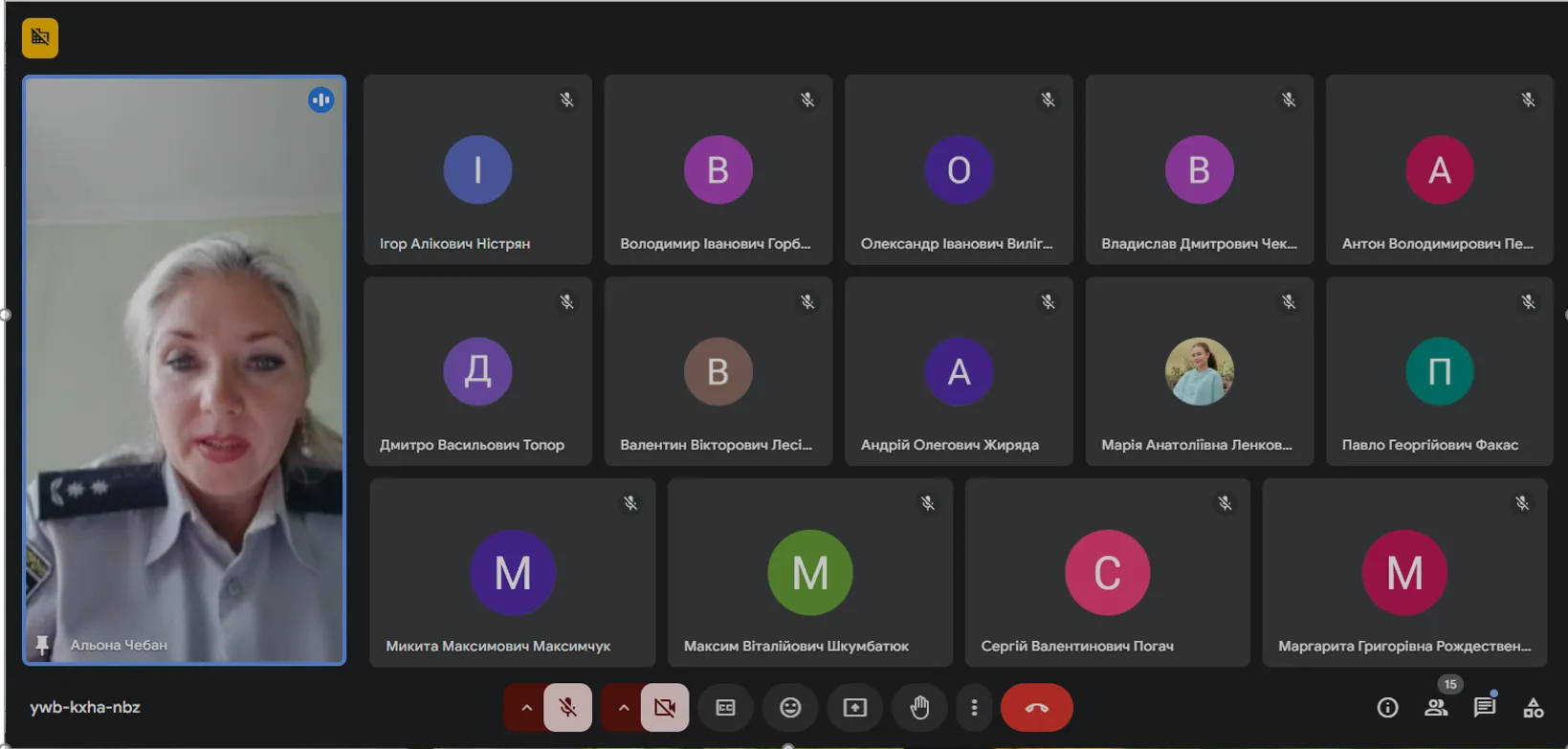Open the more options three-dot menu

pos(974,708)
